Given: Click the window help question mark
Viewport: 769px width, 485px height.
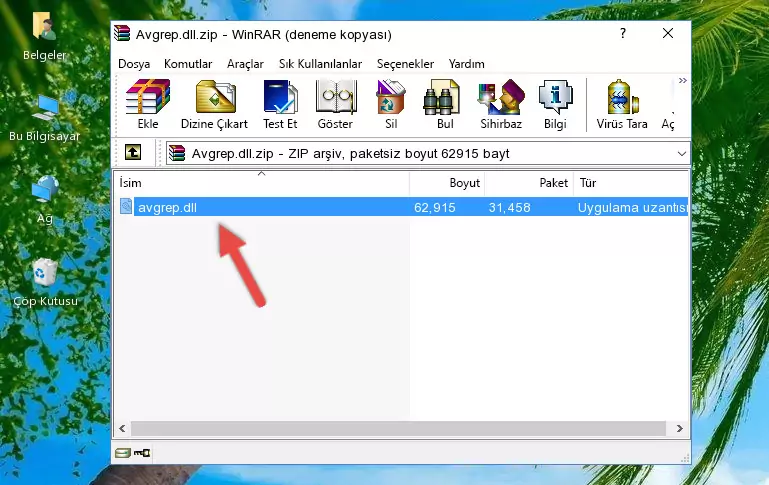Looking at the screenshot, I should 622,33.
